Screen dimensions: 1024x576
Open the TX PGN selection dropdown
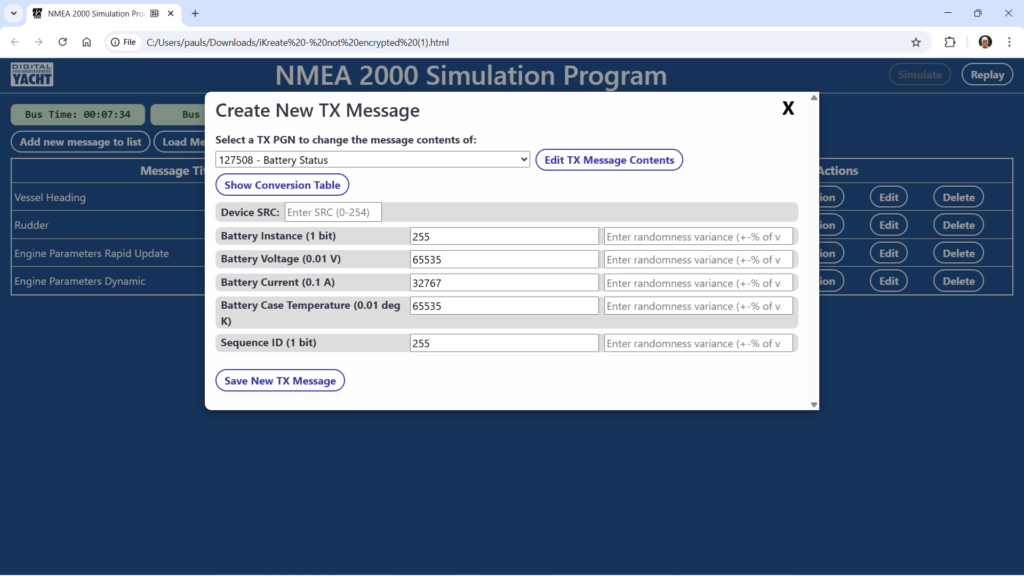click(373, 160)
